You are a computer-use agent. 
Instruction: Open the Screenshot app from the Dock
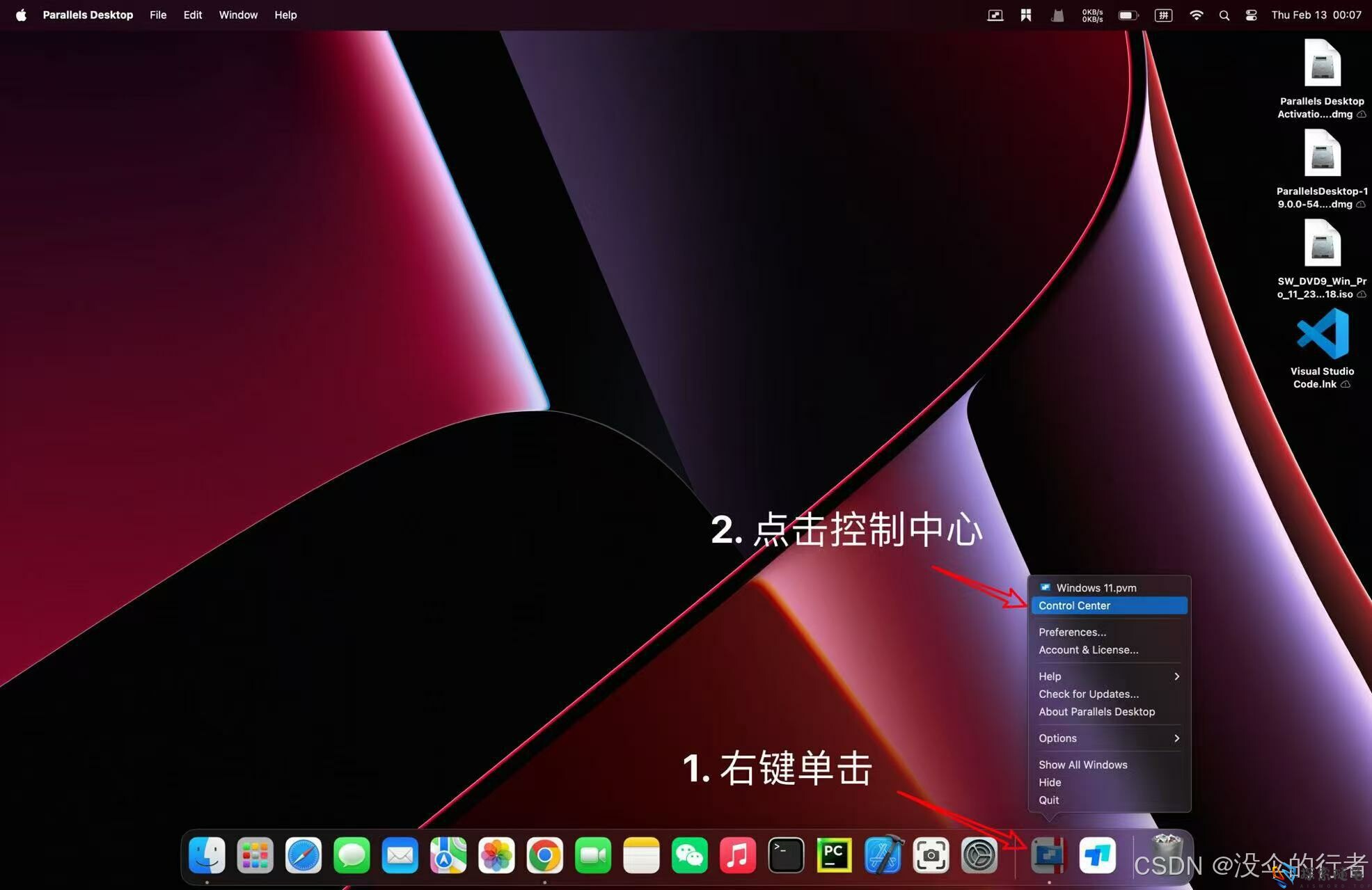(931, 855)
